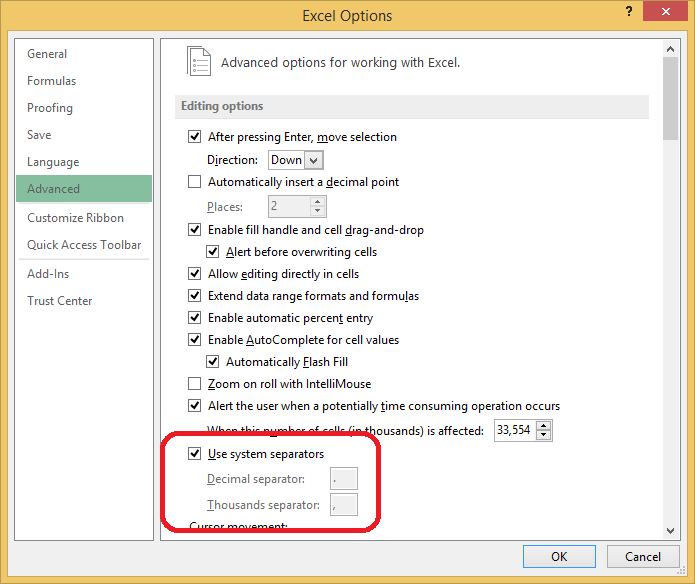Decrease Places value with down arrow
Viewport: 695px width, 584px height.
coord(317,211)
